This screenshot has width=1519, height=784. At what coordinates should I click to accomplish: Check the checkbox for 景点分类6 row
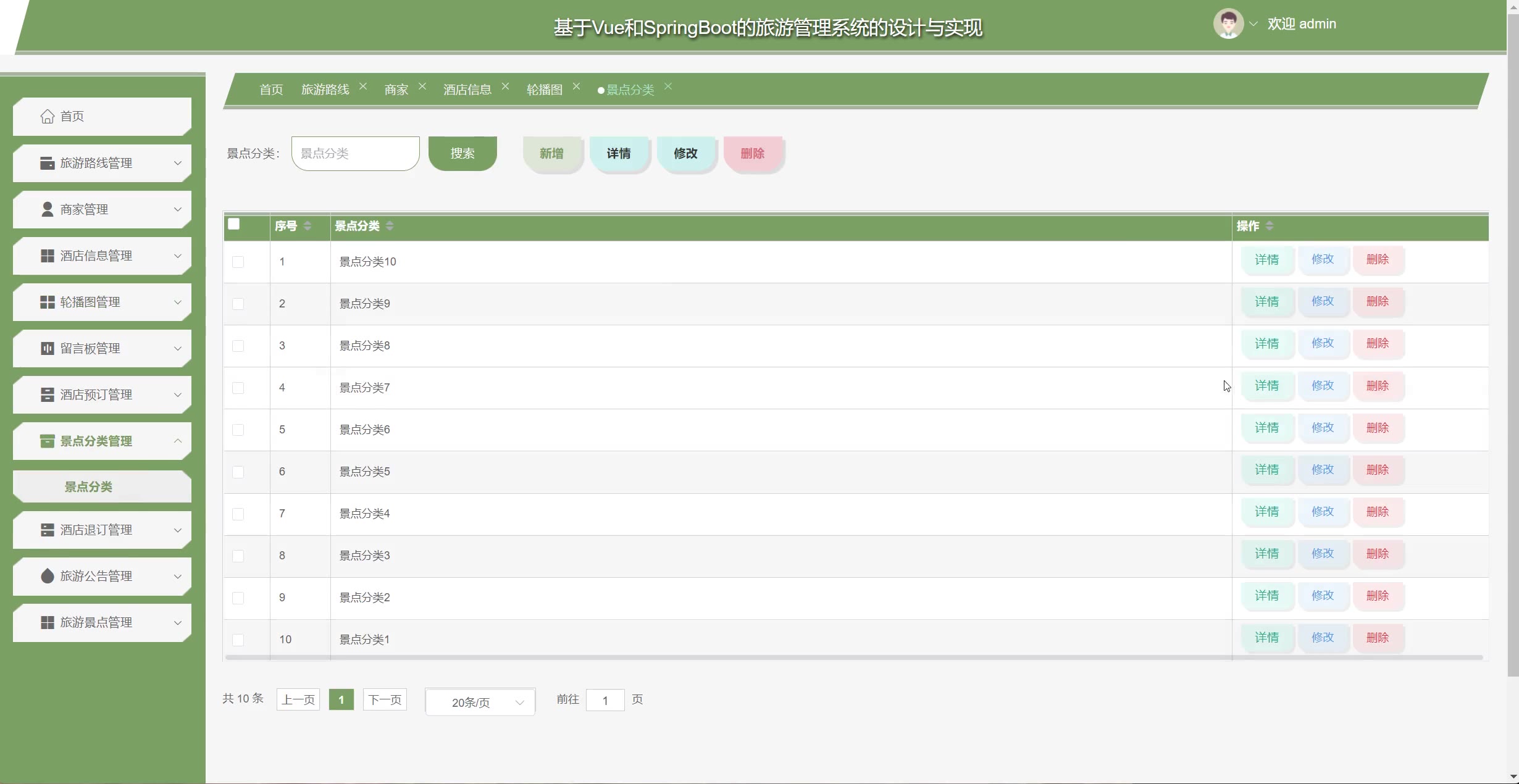(x=238, y=430)
